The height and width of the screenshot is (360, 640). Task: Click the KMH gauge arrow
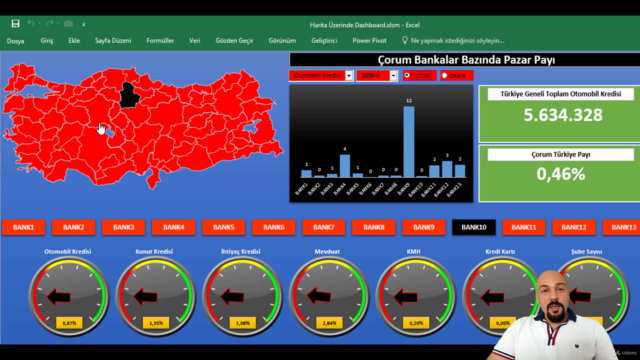[x=405, y=298]
